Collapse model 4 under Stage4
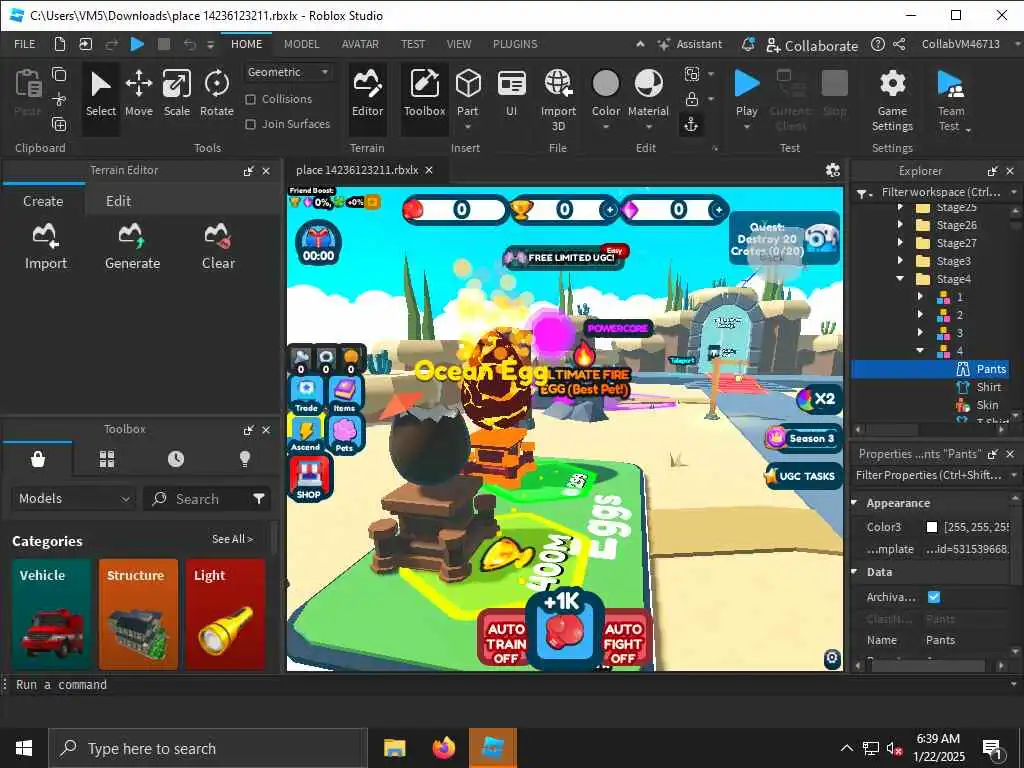Image resolution: width=1024 pixels, height=768 pixels. pos(920,351)
